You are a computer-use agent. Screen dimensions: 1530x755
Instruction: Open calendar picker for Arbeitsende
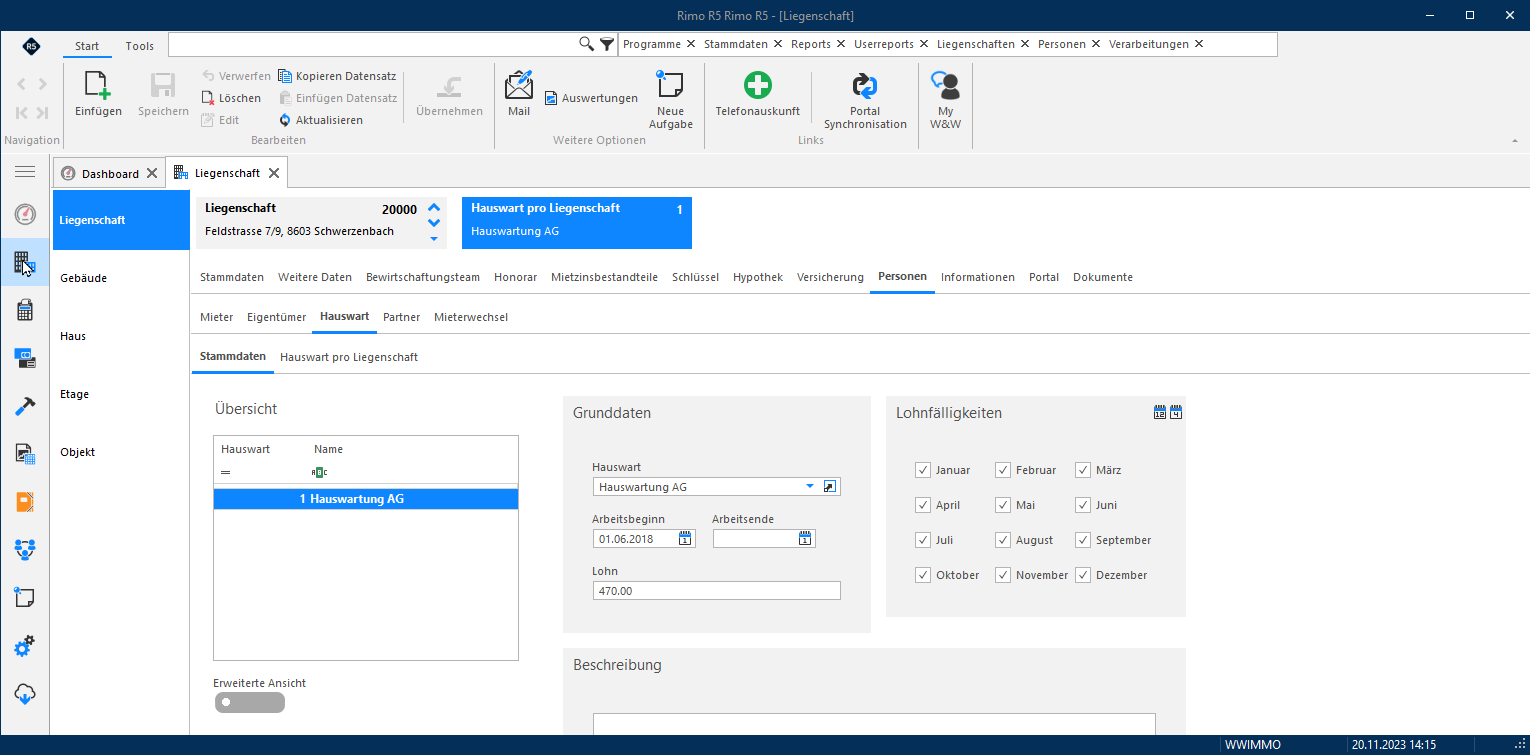coord(805,539)
